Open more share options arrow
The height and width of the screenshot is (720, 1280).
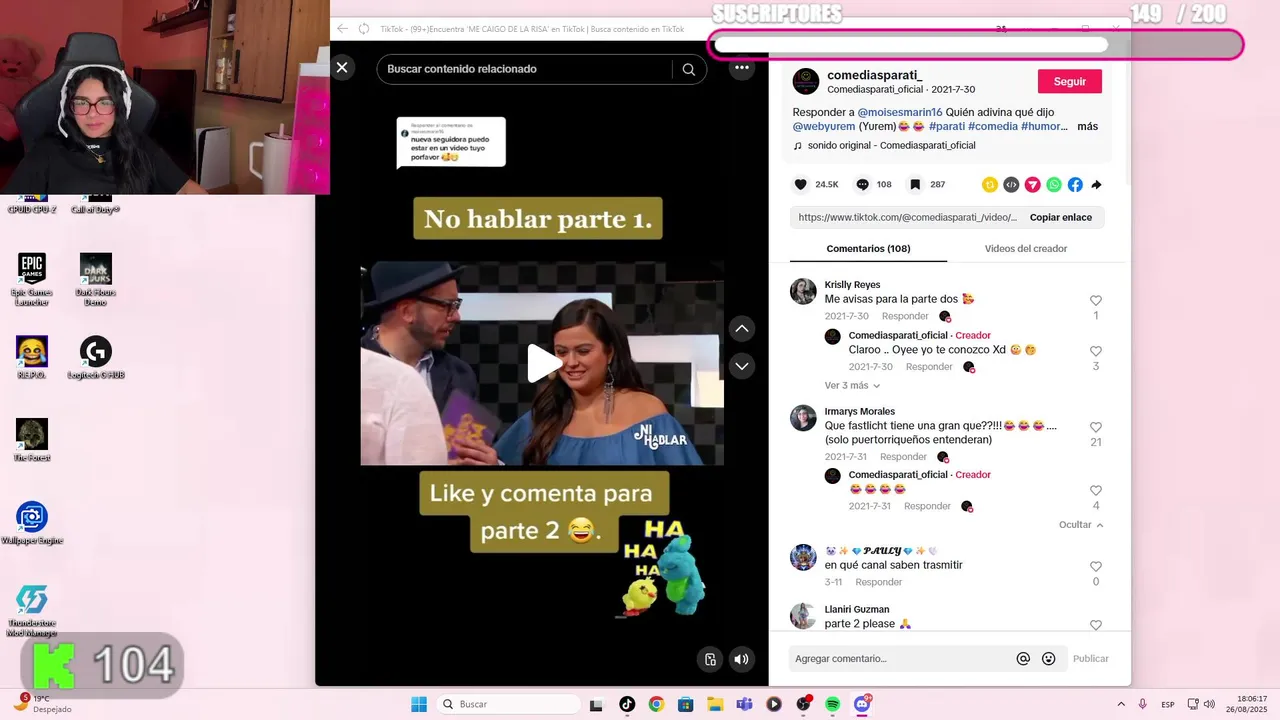point(1096,185)
